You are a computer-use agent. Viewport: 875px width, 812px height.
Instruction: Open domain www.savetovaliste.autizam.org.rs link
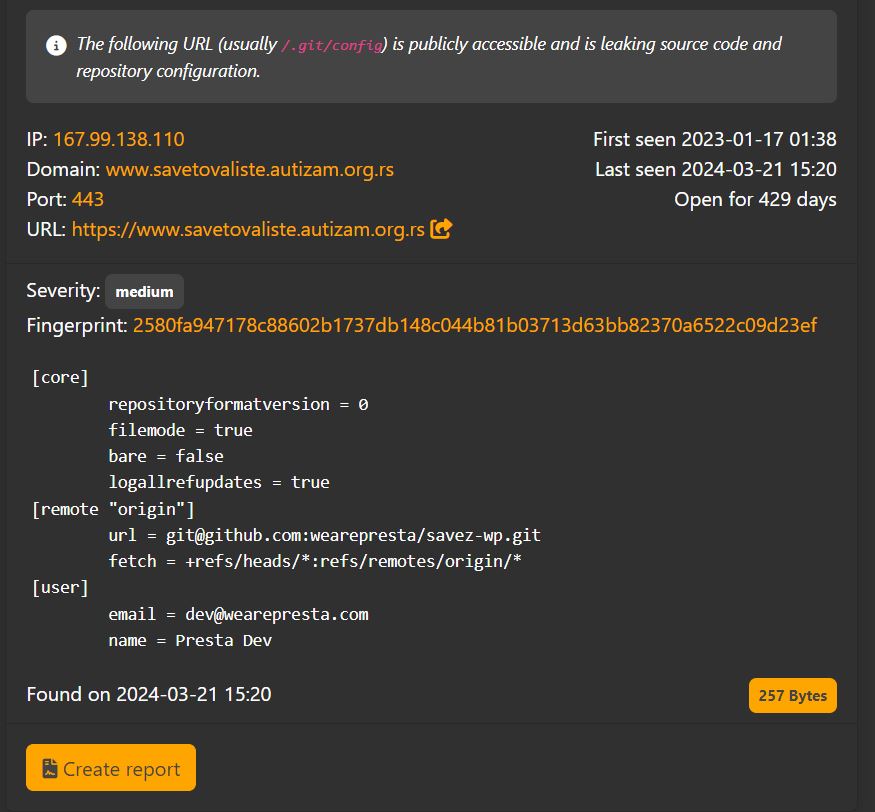(249, 169)
